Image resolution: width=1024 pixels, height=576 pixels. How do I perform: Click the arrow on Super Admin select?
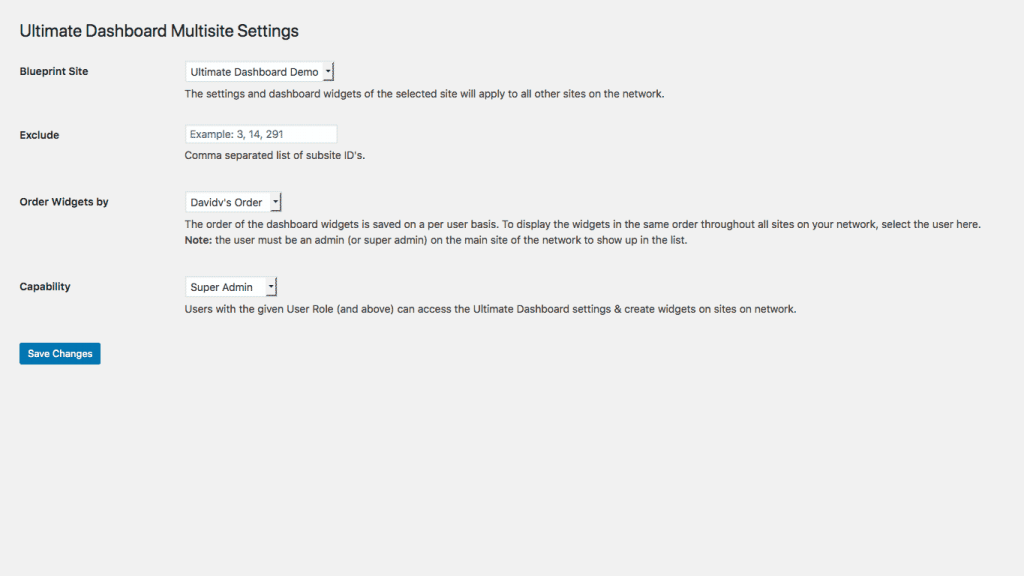271,287
